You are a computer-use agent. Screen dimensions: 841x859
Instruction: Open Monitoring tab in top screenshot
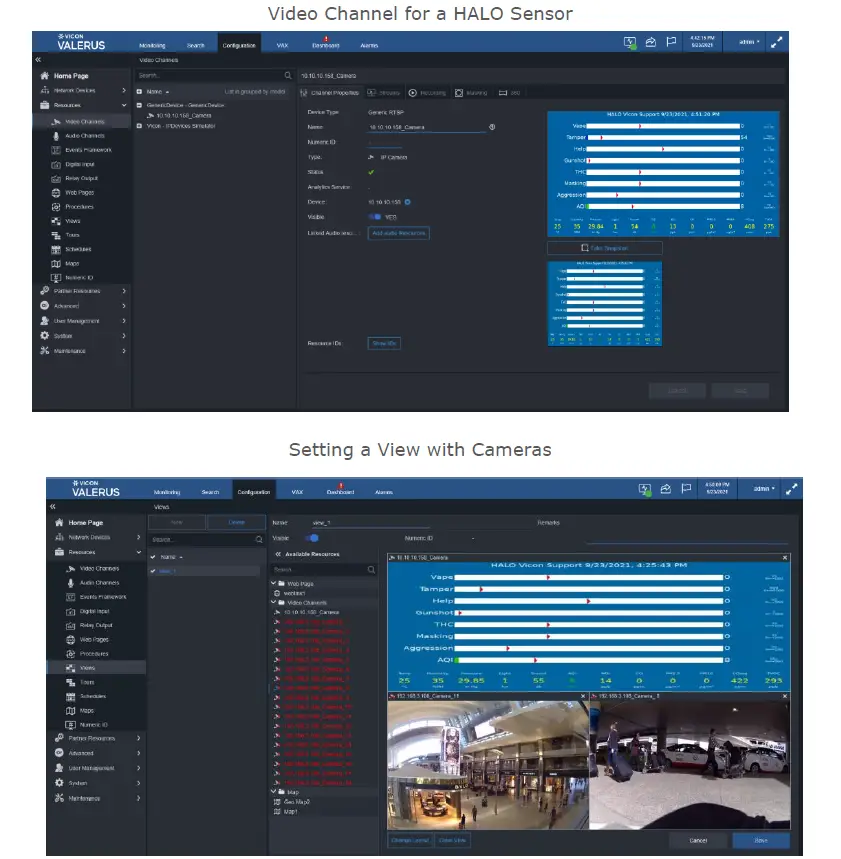point(152,45)
